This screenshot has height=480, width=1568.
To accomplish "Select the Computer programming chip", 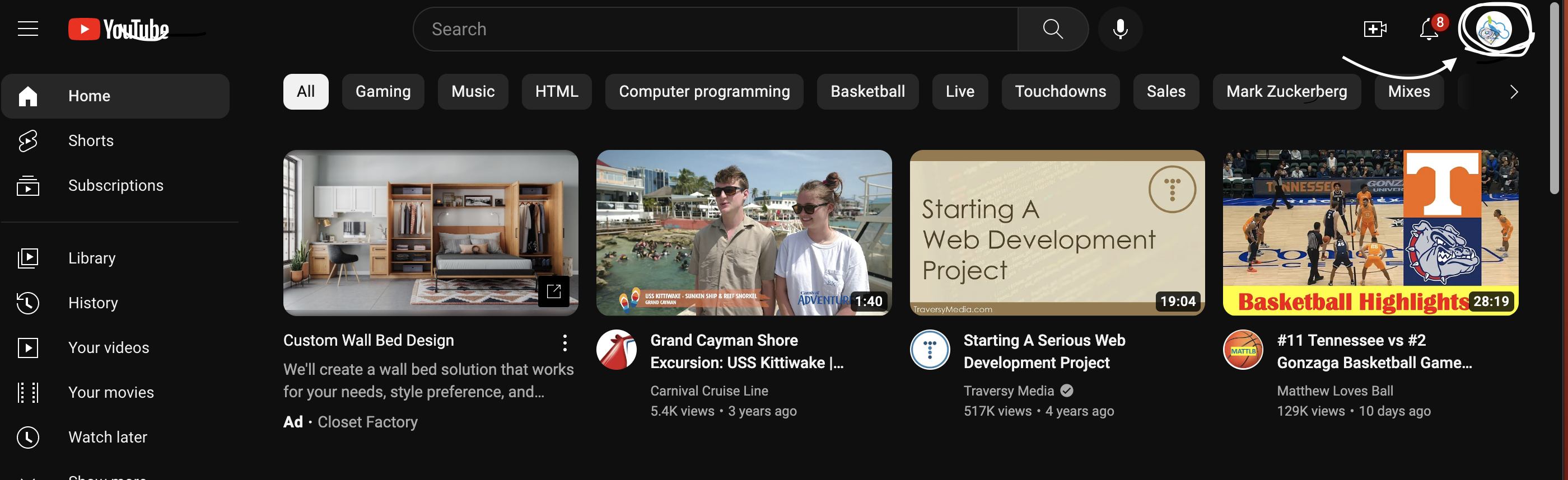I will [704, 92].
